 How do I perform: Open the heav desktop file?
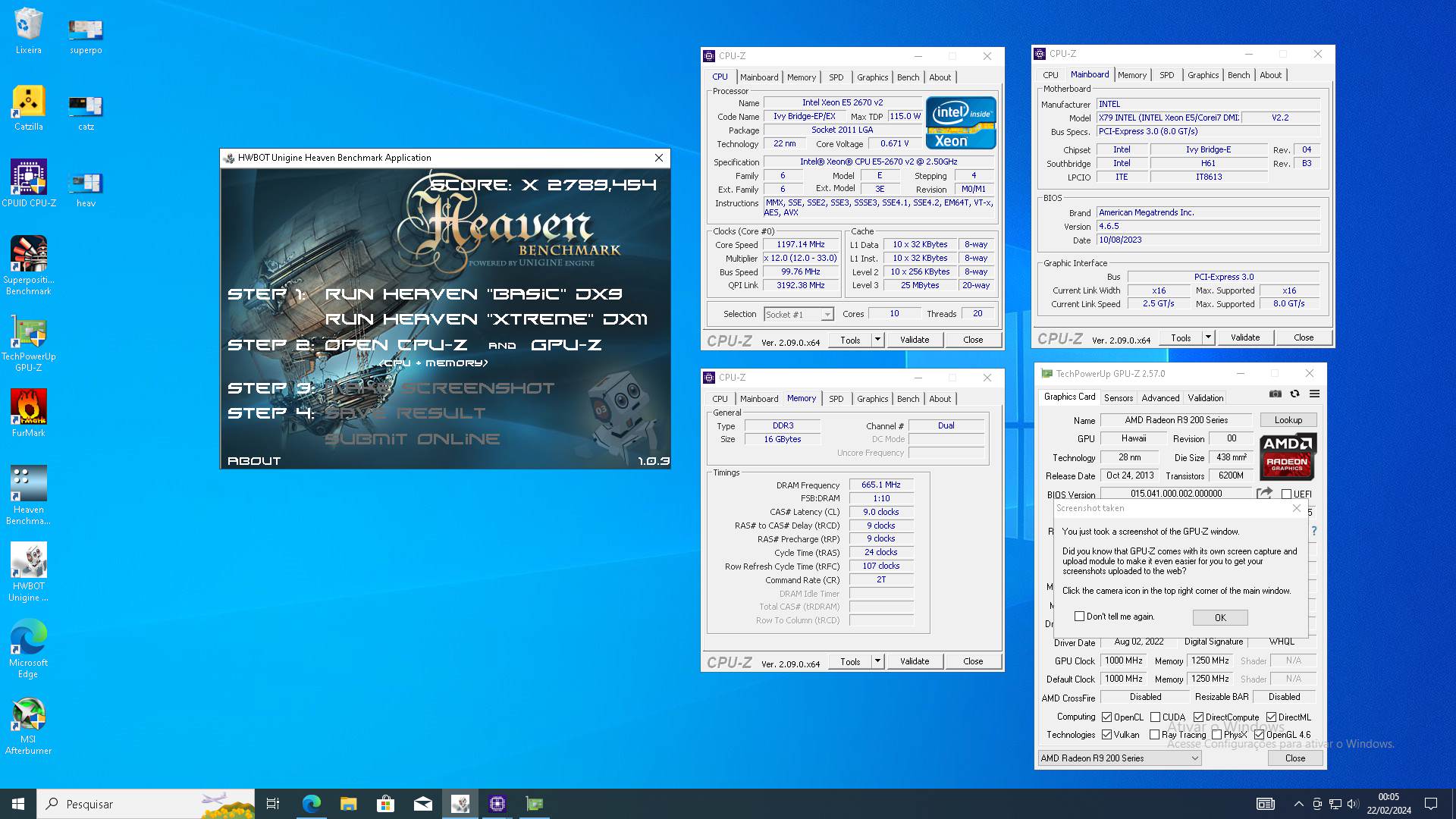pyautogui.click(x=86, y=189)
